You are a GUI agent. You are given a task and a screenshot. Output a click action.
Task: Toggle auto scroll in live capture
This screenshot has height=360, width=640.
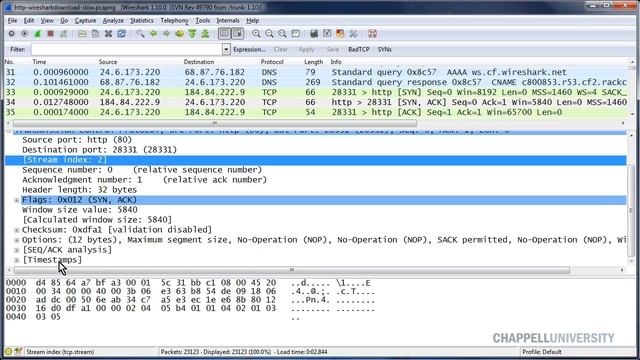pos(238,33)
